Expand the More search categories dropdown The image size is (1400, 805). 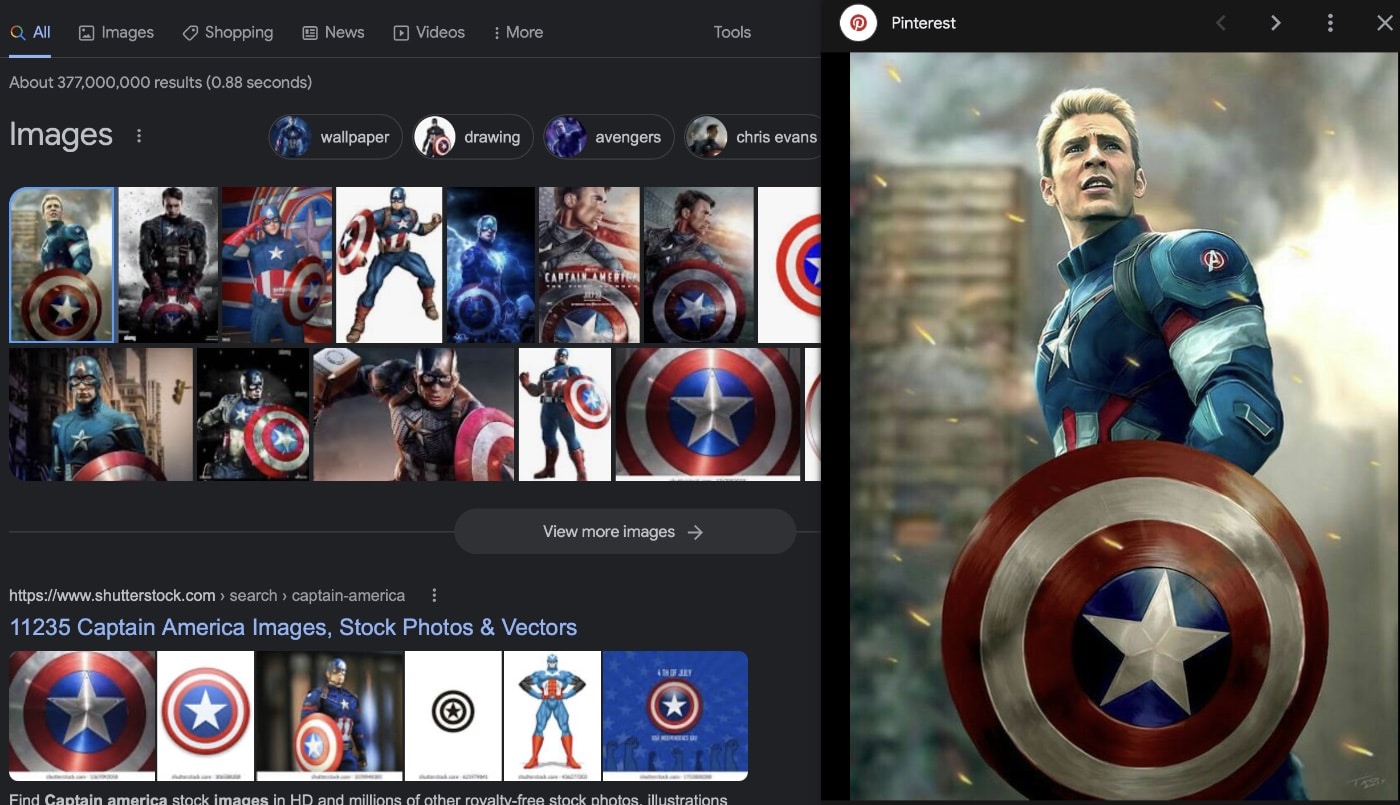click(x=518, y=32)
